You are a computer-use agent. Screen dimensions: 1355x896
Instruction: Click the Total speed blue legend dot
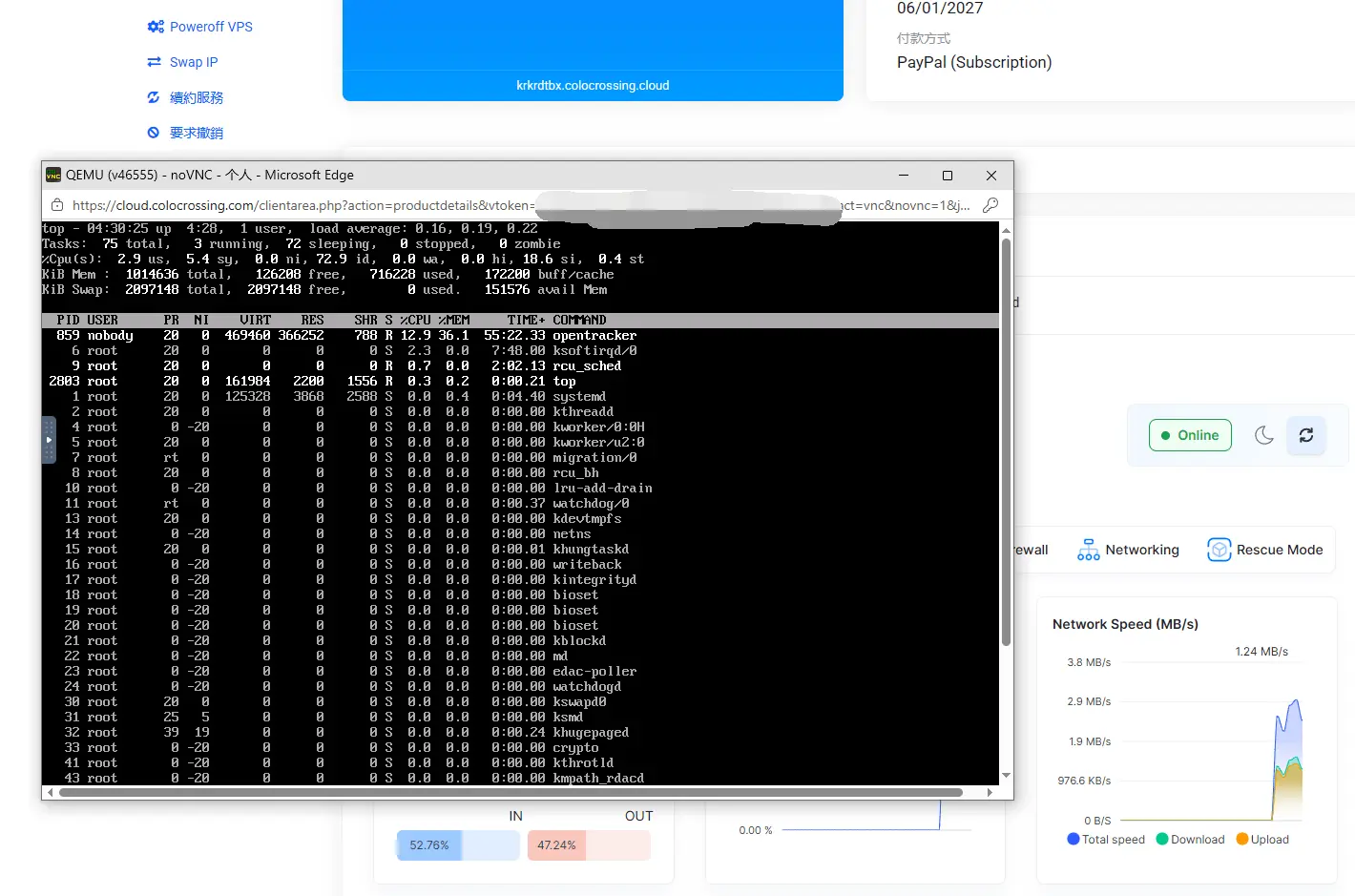click(1073, 839)
